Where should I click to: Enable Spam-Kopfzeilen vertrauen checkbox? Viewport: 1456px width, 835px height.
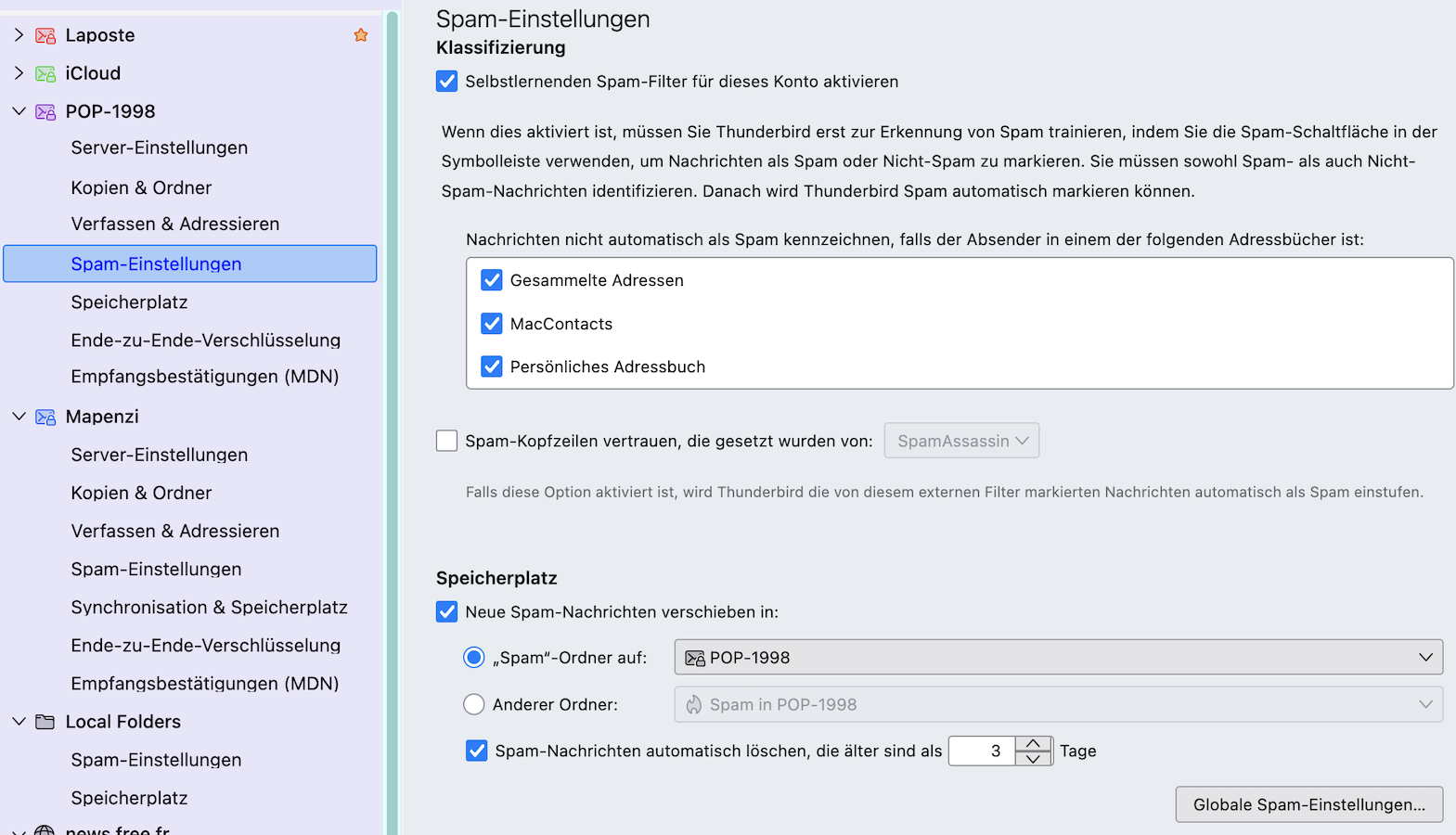[x=446, y=441]
